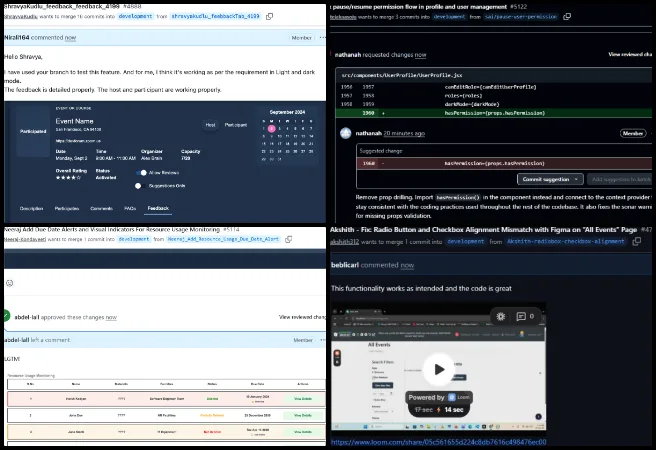Image resolution: width=656 pixels, height=450 pixels.
Task: Open UserProfile.jsx file path header
Action: coord(402,75)
